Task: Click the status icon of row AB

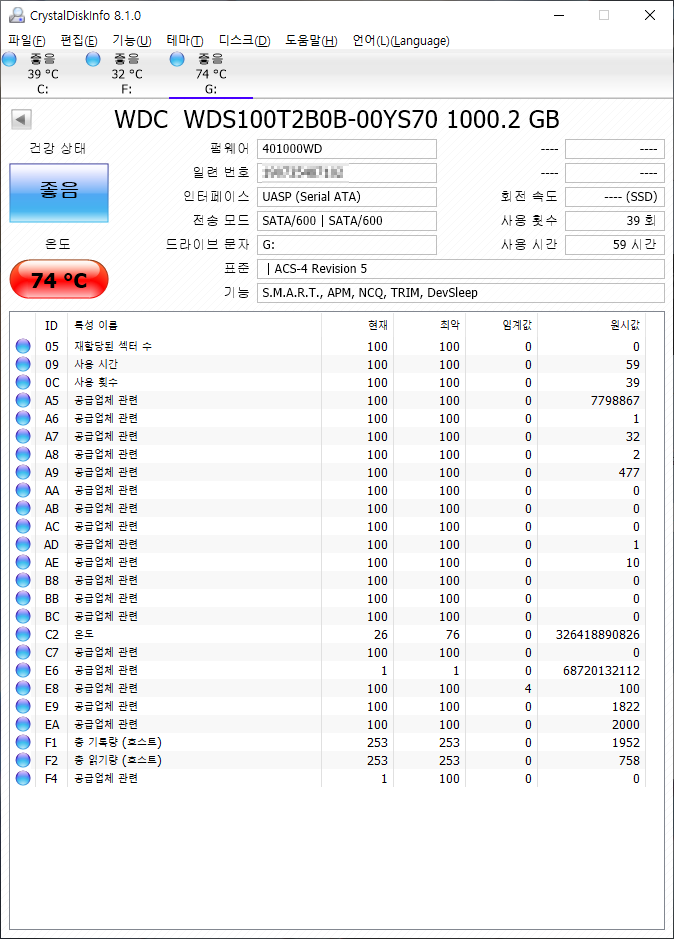Action: click(23, 508)
